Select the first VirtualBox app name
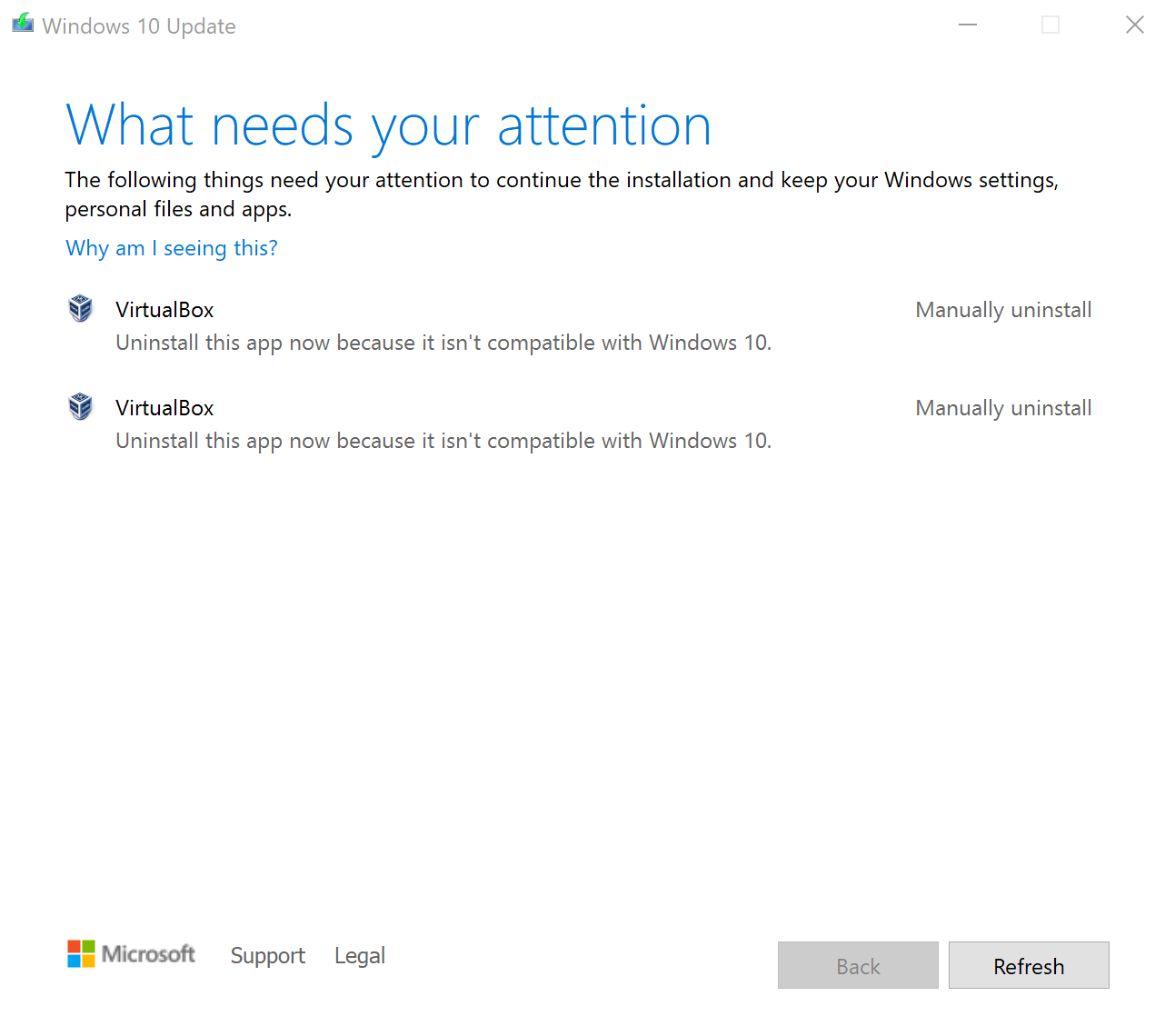The image size is (1175, 1036). [x=164, y=310]
